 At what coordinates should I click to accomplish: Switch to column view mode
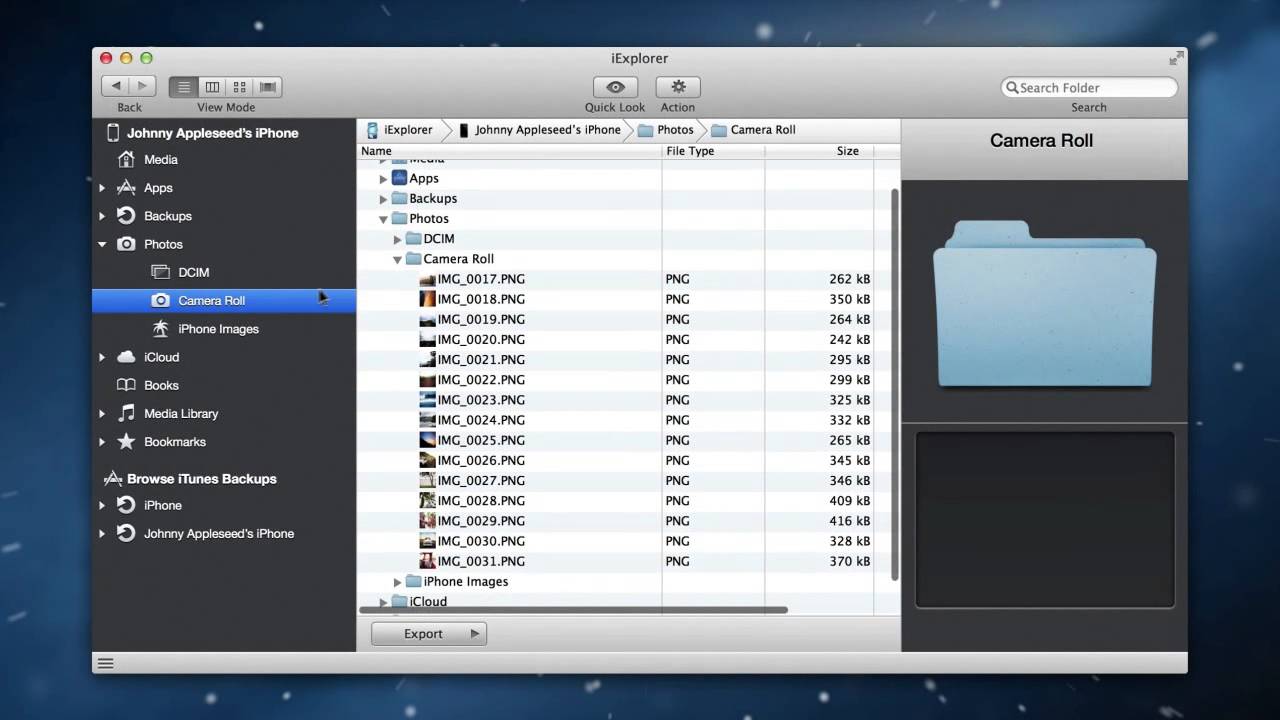point(212,87)
